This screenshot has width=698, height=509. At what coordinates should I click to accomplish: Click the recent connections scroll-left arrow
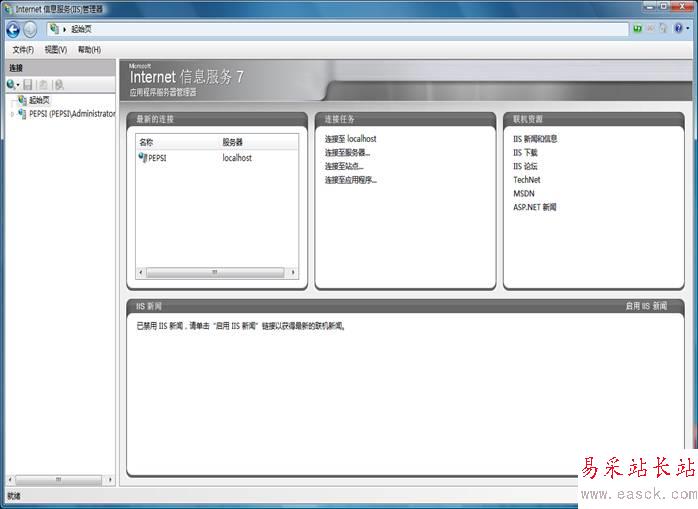141,272
